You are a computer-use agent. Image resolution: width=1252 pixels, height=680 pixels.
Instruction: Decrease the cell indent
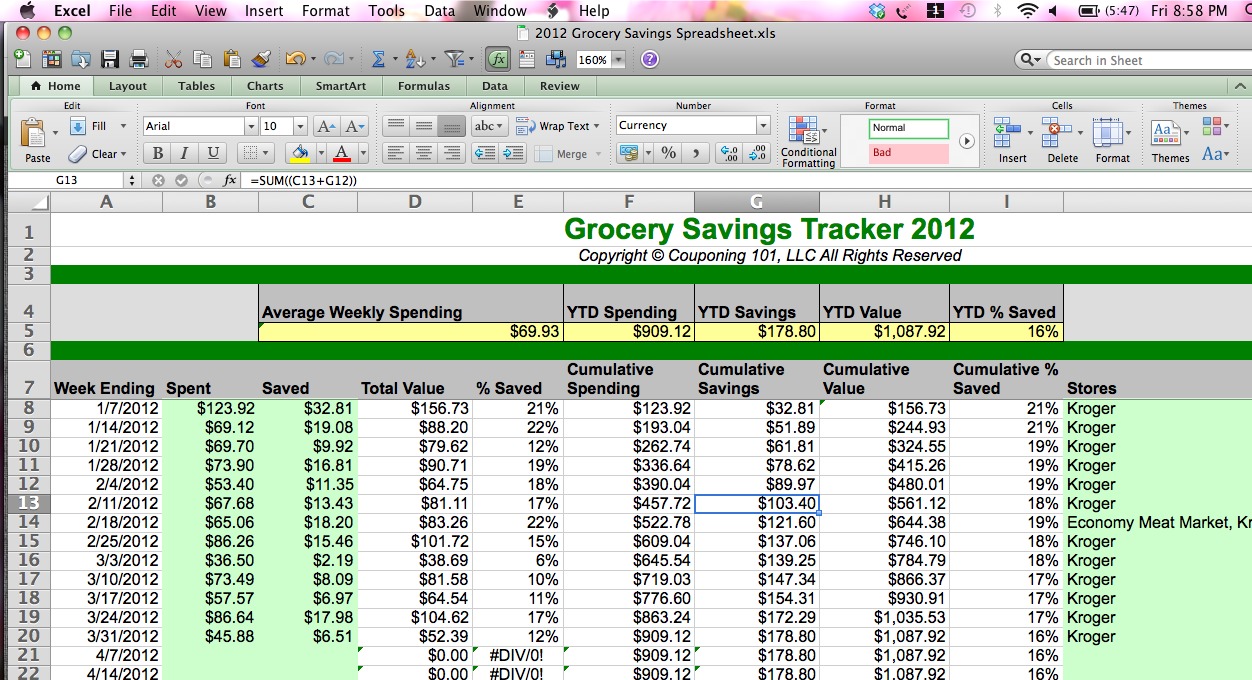click(485, 153)
